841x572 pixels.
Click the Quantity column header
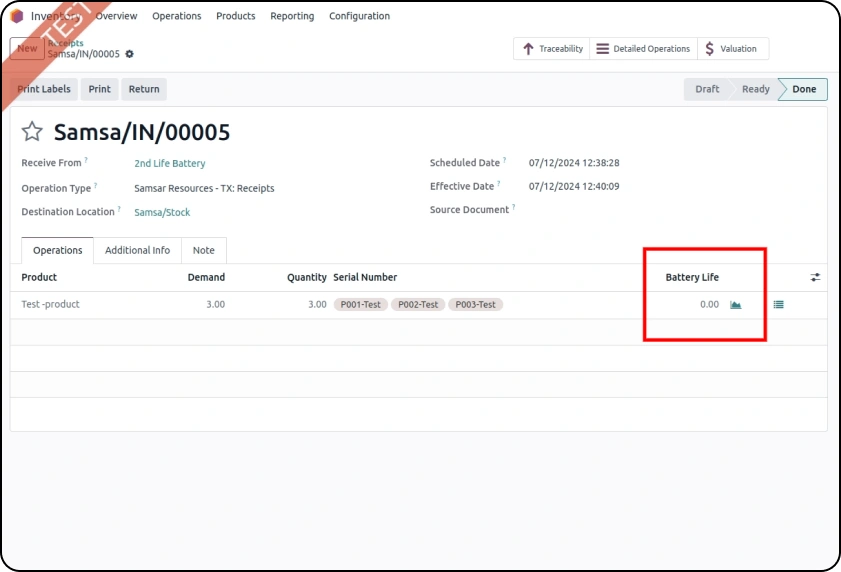tap(307, 277)
